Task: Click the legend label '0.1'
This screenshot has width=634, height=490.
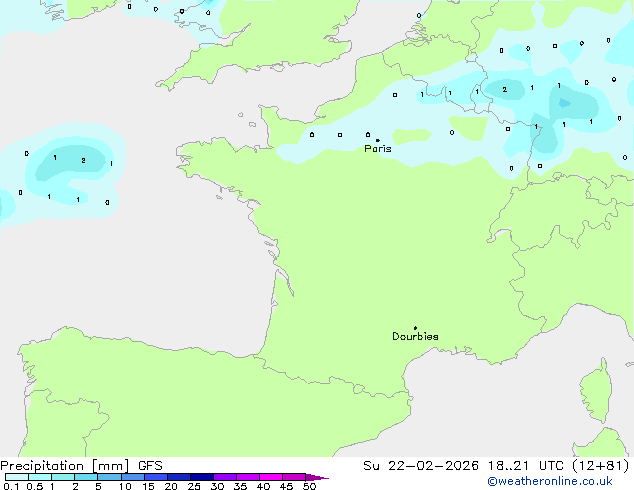Action: (x=11, y=486)
